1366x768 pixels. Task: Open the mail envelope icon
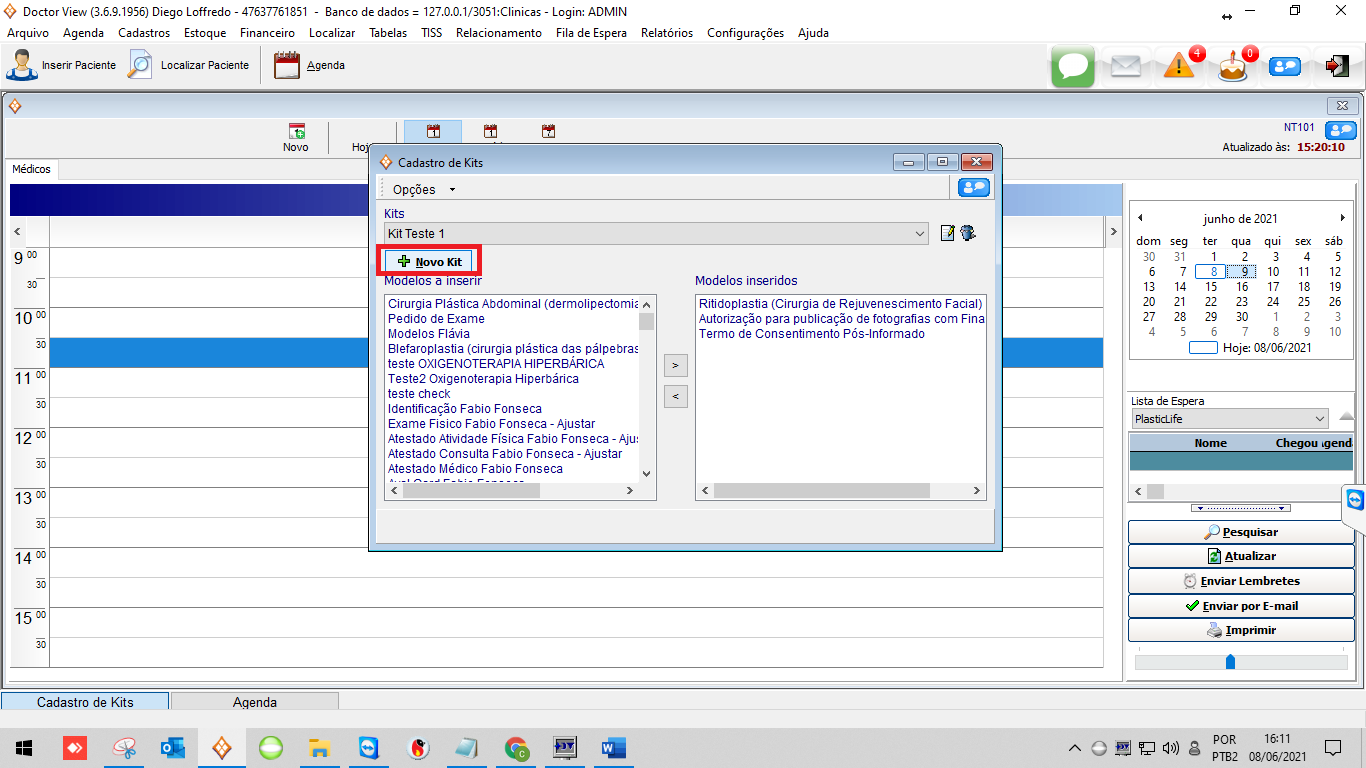pyautogui.click(x=1125, y=66)
